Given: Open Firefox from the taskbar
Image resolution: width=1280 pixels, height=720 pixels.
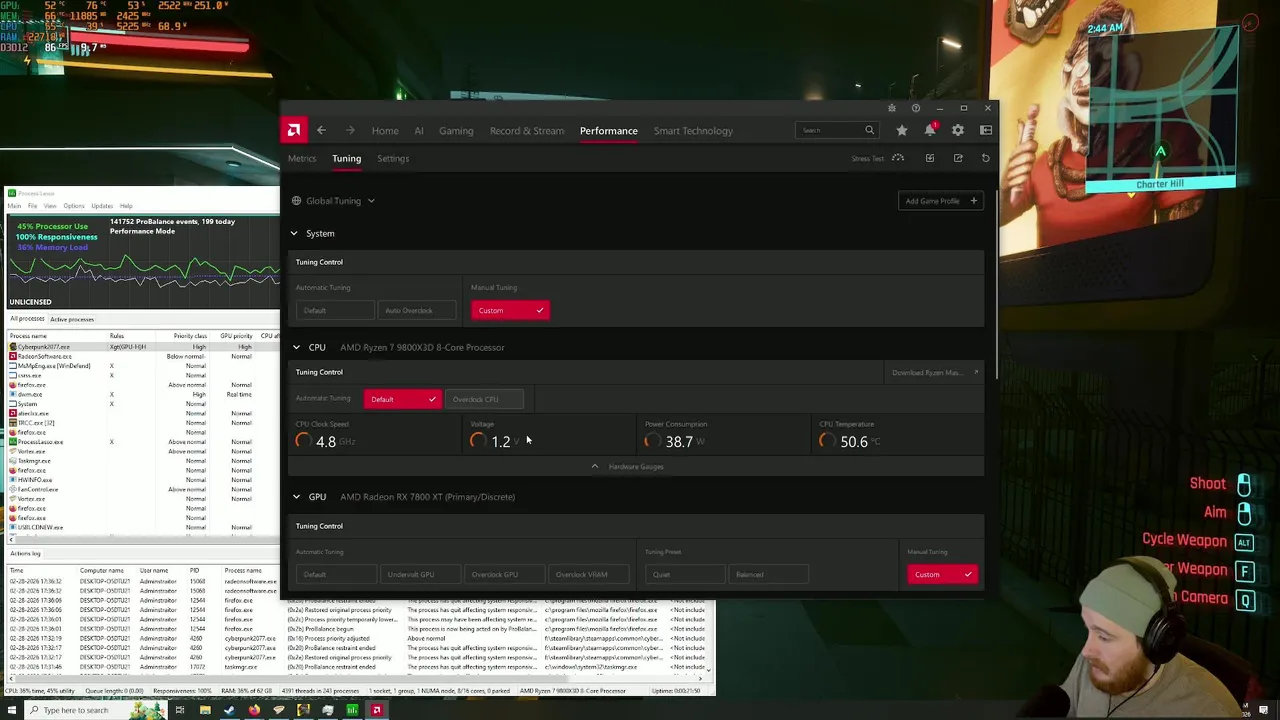Looking at the screenshot, I should (254, 710).
